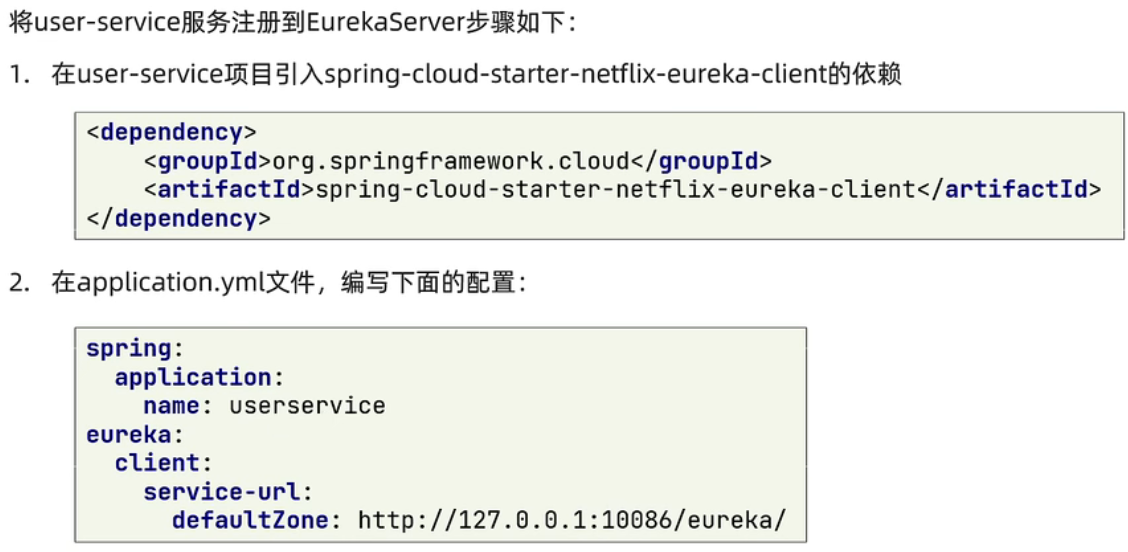Click the client key in YAML
1128x552 pixels.
(157, 463)
